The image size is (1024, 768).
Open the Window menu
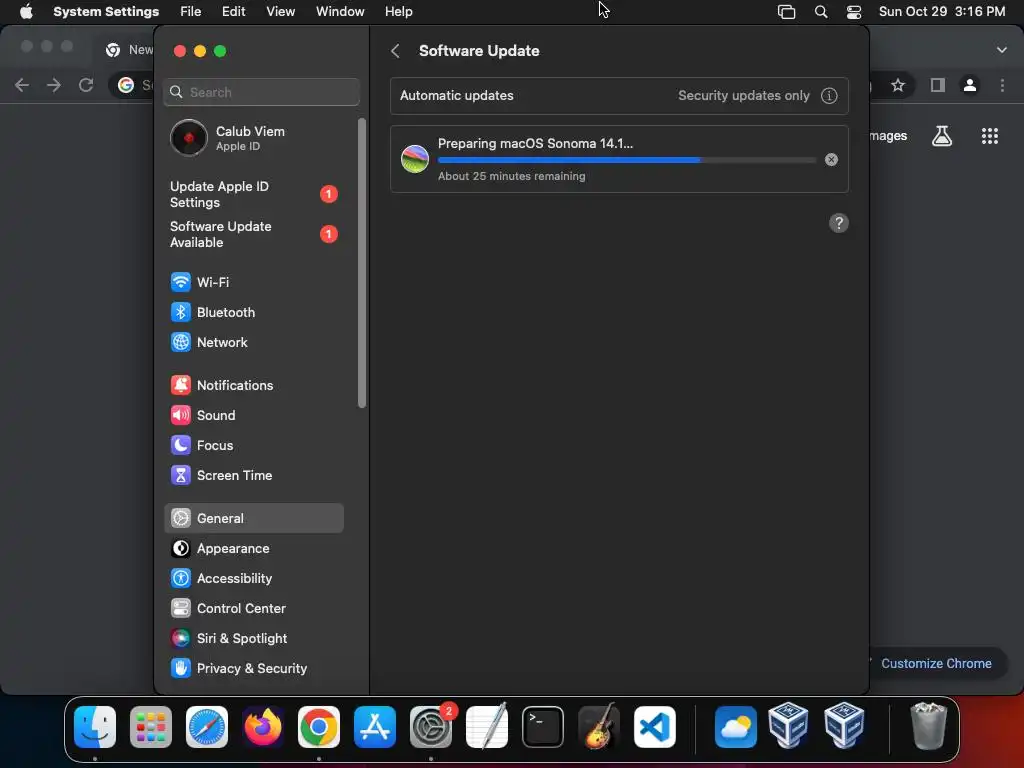[340, 12]
